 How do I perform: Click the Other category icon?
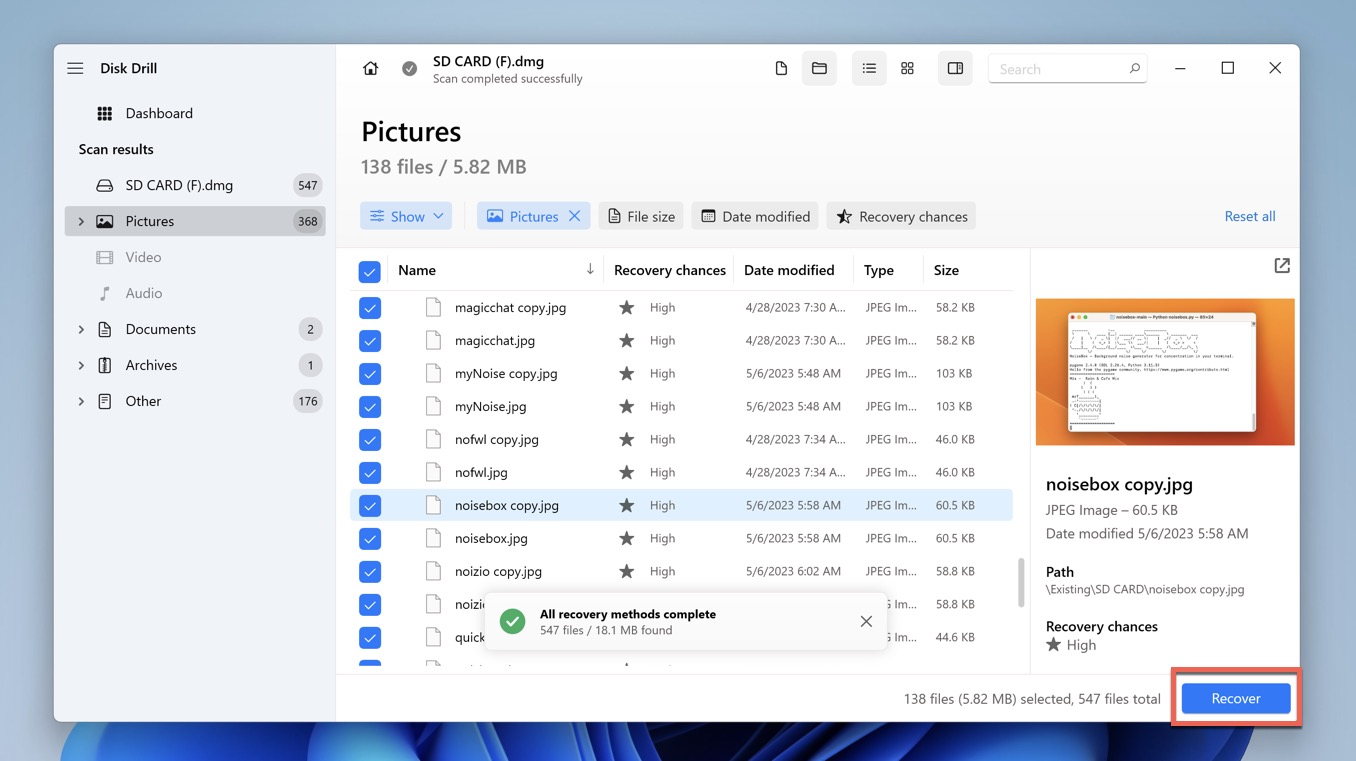104,401
